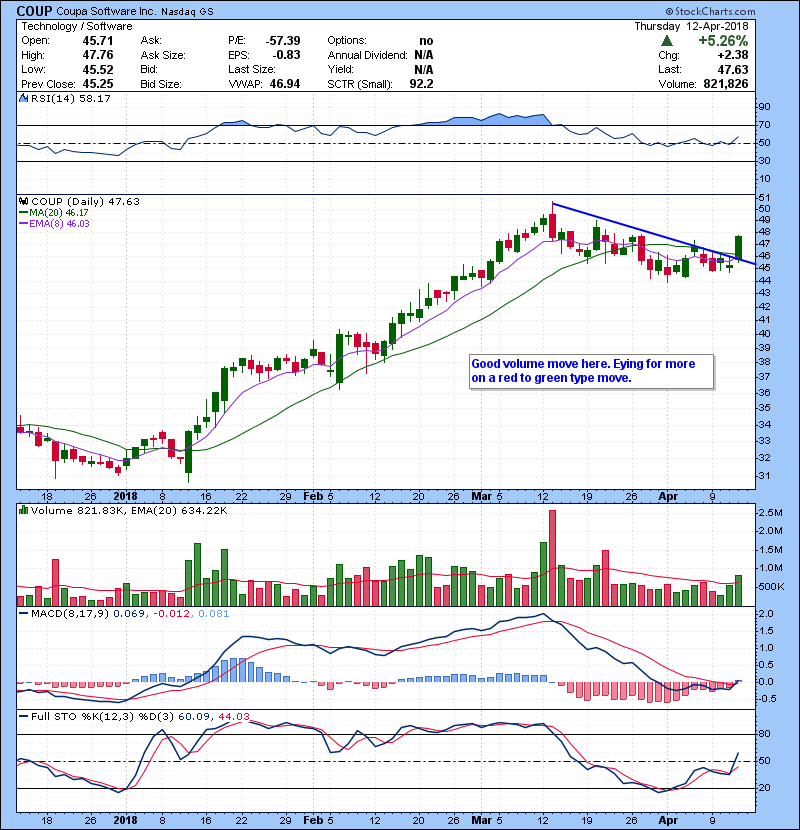This screenshot has width=800, height=830.
Task: Click the High value 47.76
Action: coord(97,55)
